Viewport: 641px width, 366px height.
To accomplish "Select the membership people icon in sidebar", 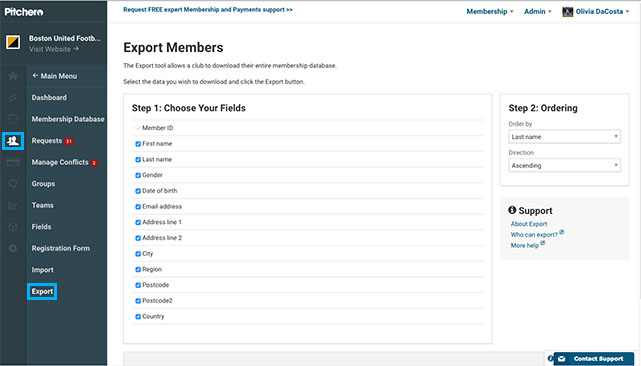I will tap(13, 141).
